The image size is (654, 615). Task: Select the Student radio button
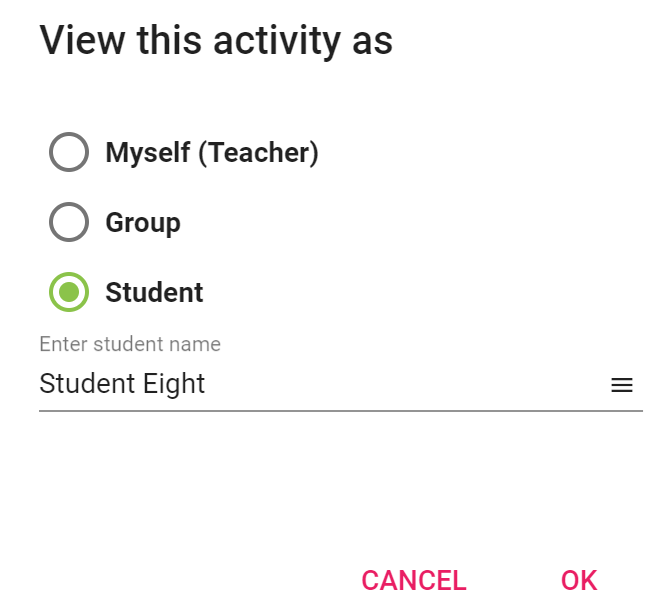(x=69, y=292)
